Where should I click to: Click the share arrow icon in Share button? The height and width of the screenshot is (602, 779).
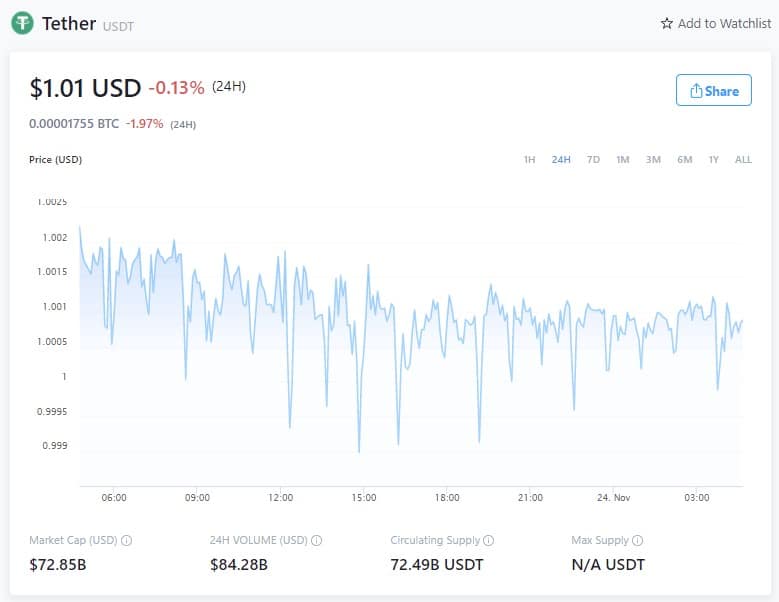pyautogui.click(x=696, y=91)
